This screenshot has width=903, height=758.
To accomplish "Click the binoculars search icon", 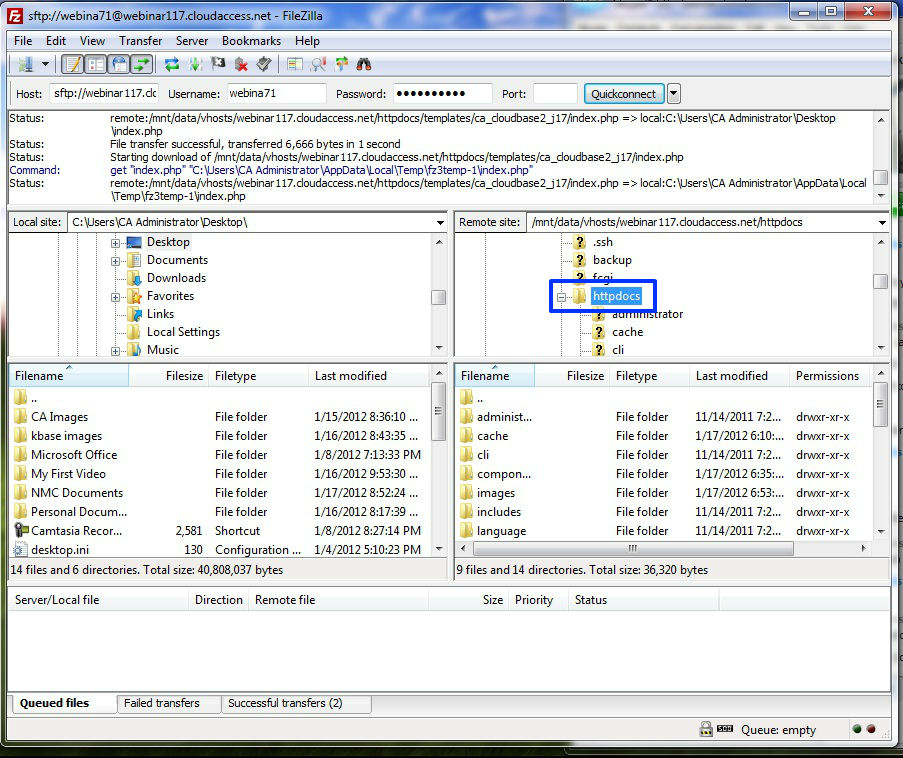I will [363, 64].
